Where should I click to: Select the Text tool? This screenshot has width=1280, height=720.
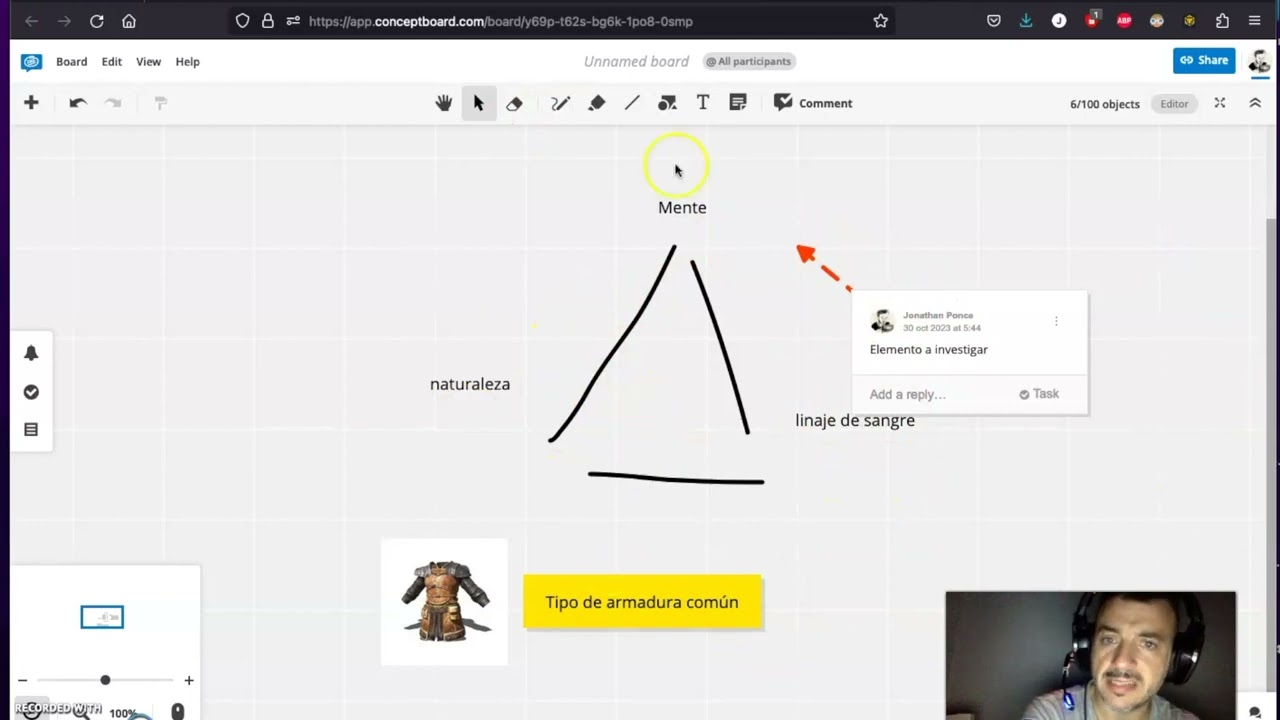click(x=702, y=103)
